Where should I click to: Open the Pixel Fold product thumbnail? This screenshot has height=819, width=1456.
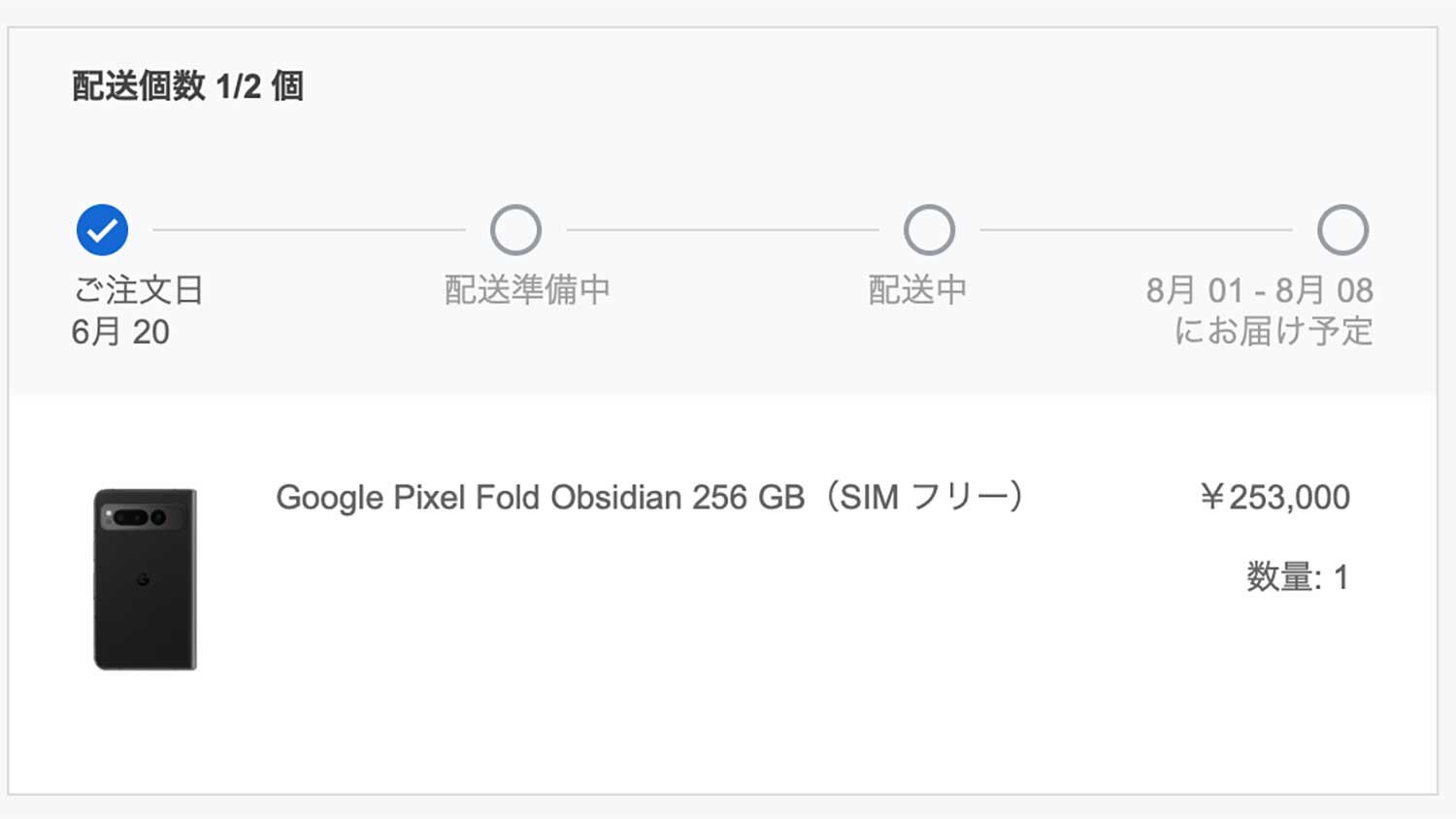(x=146, y=579)
